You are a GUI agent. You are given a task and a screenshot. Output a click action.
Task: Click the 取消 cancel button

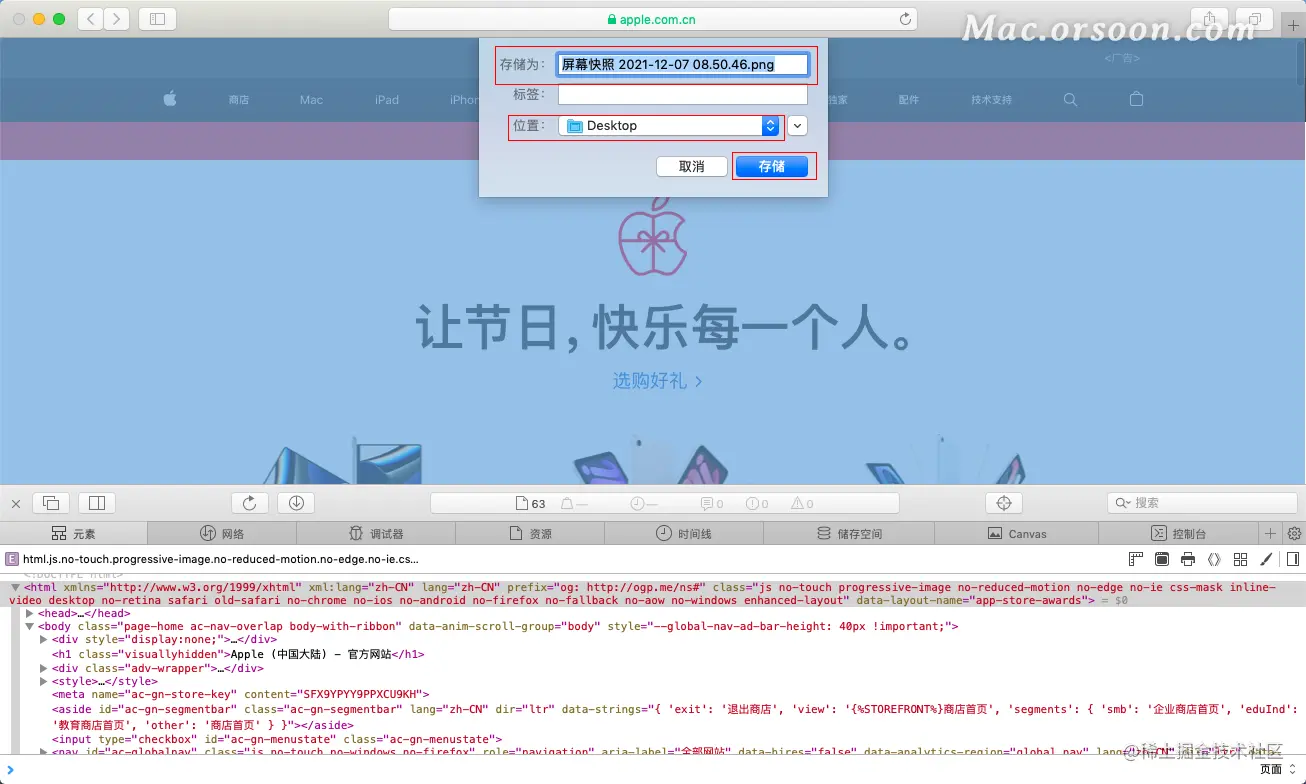(x=692, y=167)
